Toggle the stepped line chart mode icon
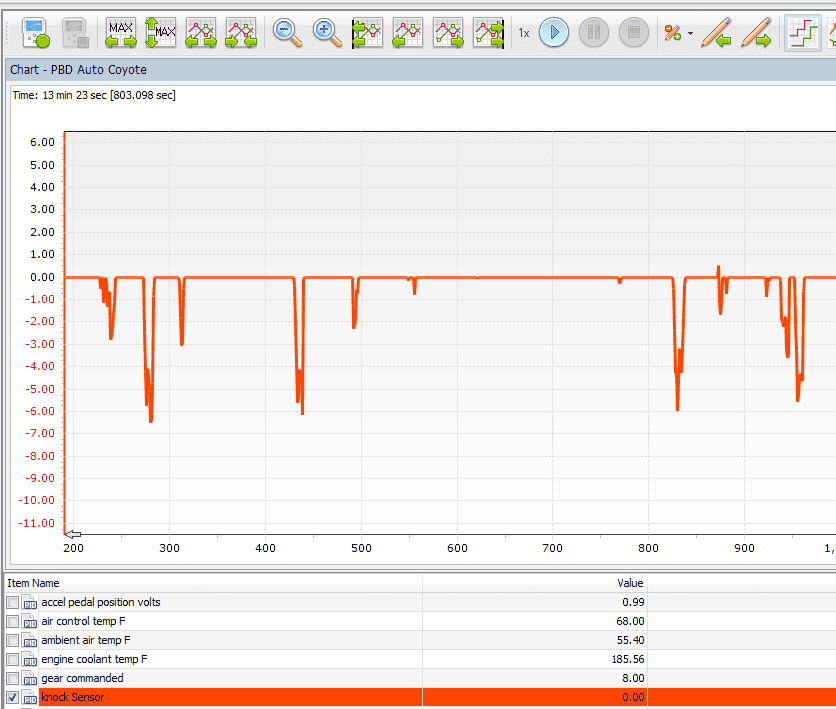 coord(803,33)
